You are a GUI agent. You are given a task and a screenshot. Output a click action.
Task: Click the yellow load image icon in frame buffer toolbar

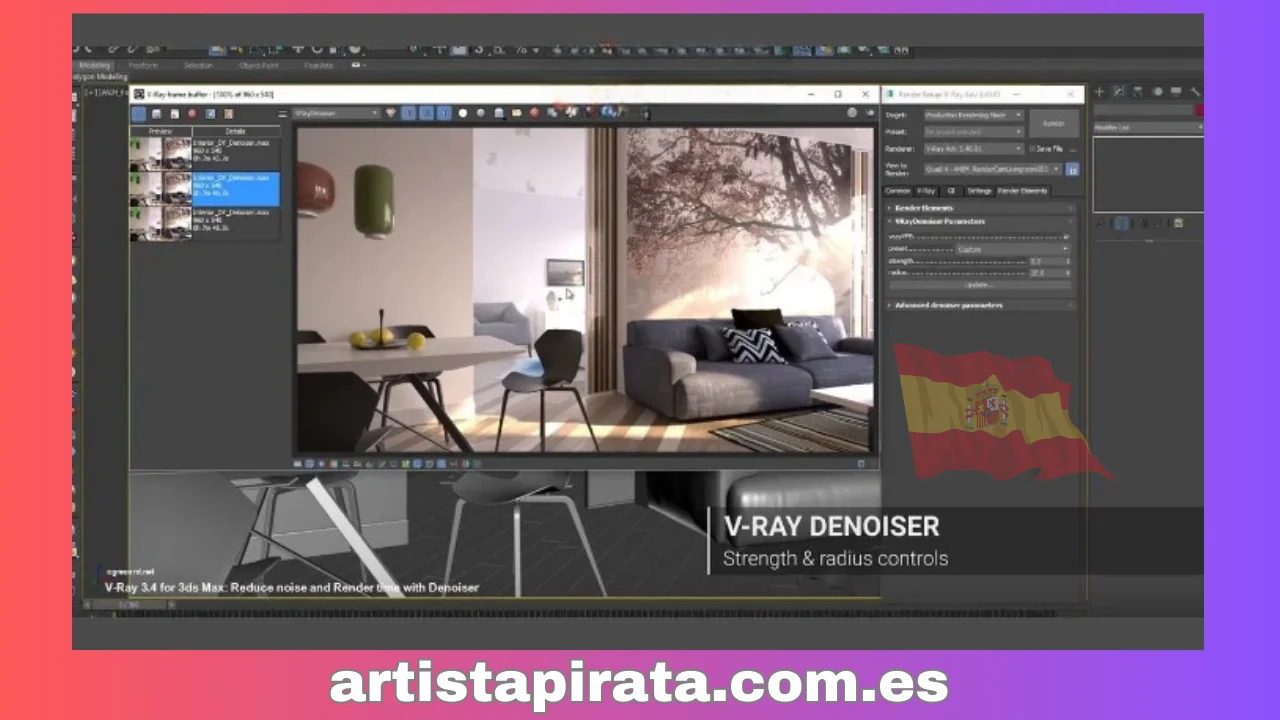click(516, 113)
